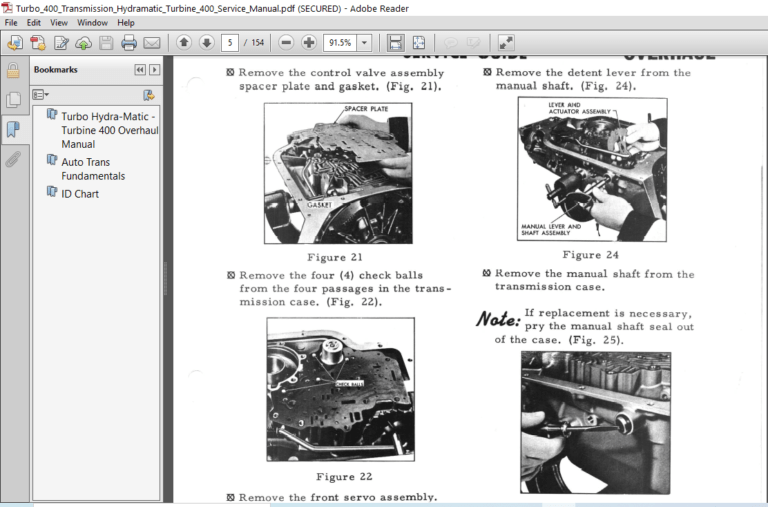Click the manual shaft seal photo

click(596, 423)
